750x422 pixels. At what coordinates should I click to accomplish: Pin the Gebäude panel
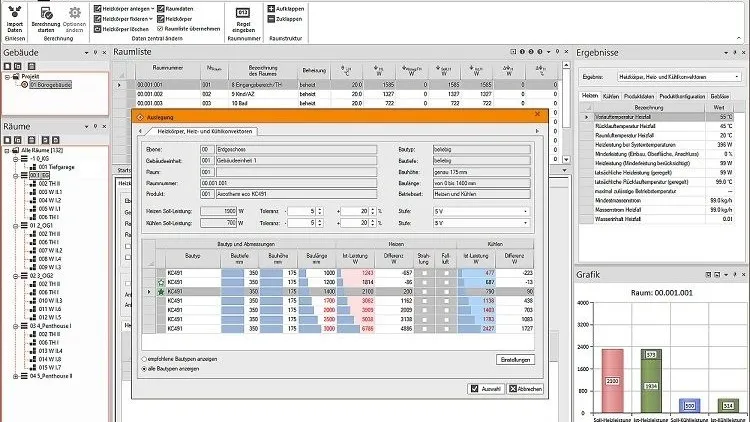pos(95,53)
